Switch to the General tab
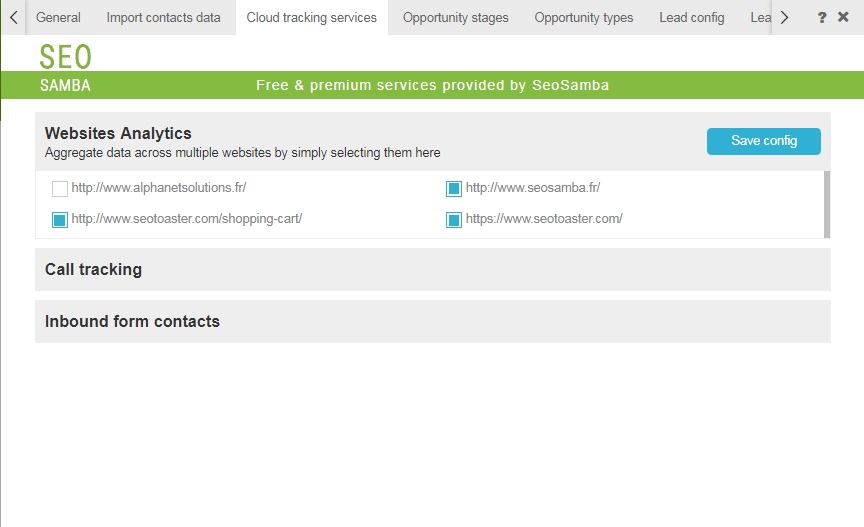This screenshot has width=864, height=527. coord(58,18)
